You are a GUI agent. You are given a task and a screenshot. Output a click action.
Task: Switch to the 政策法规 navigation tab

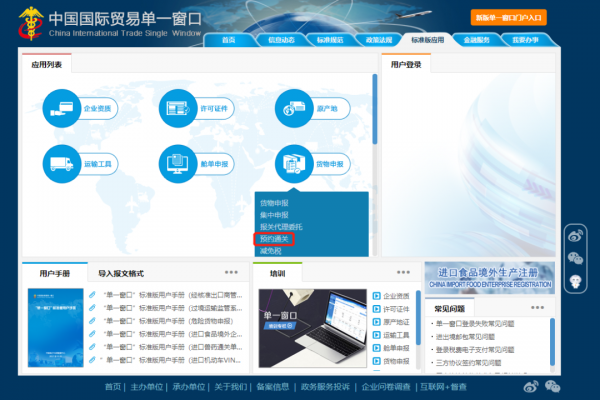coord(378,40)
